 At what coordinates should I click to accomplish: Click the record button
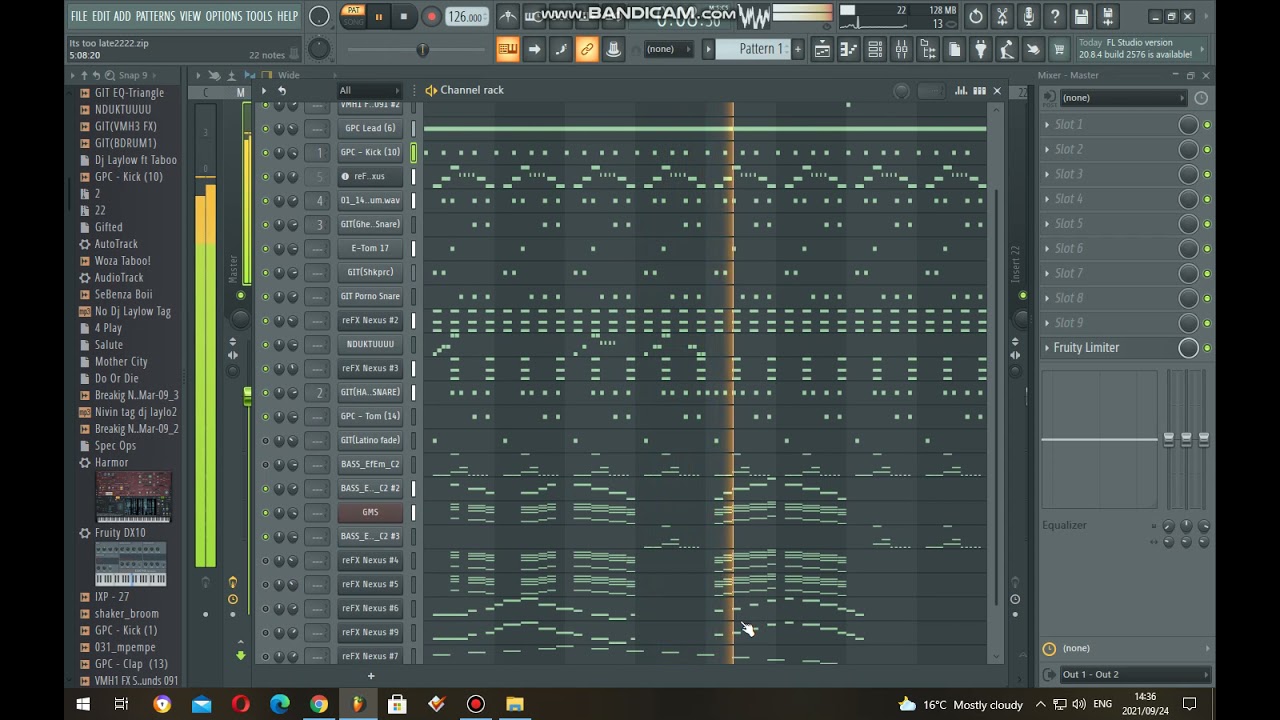click(x=432, y=17)
